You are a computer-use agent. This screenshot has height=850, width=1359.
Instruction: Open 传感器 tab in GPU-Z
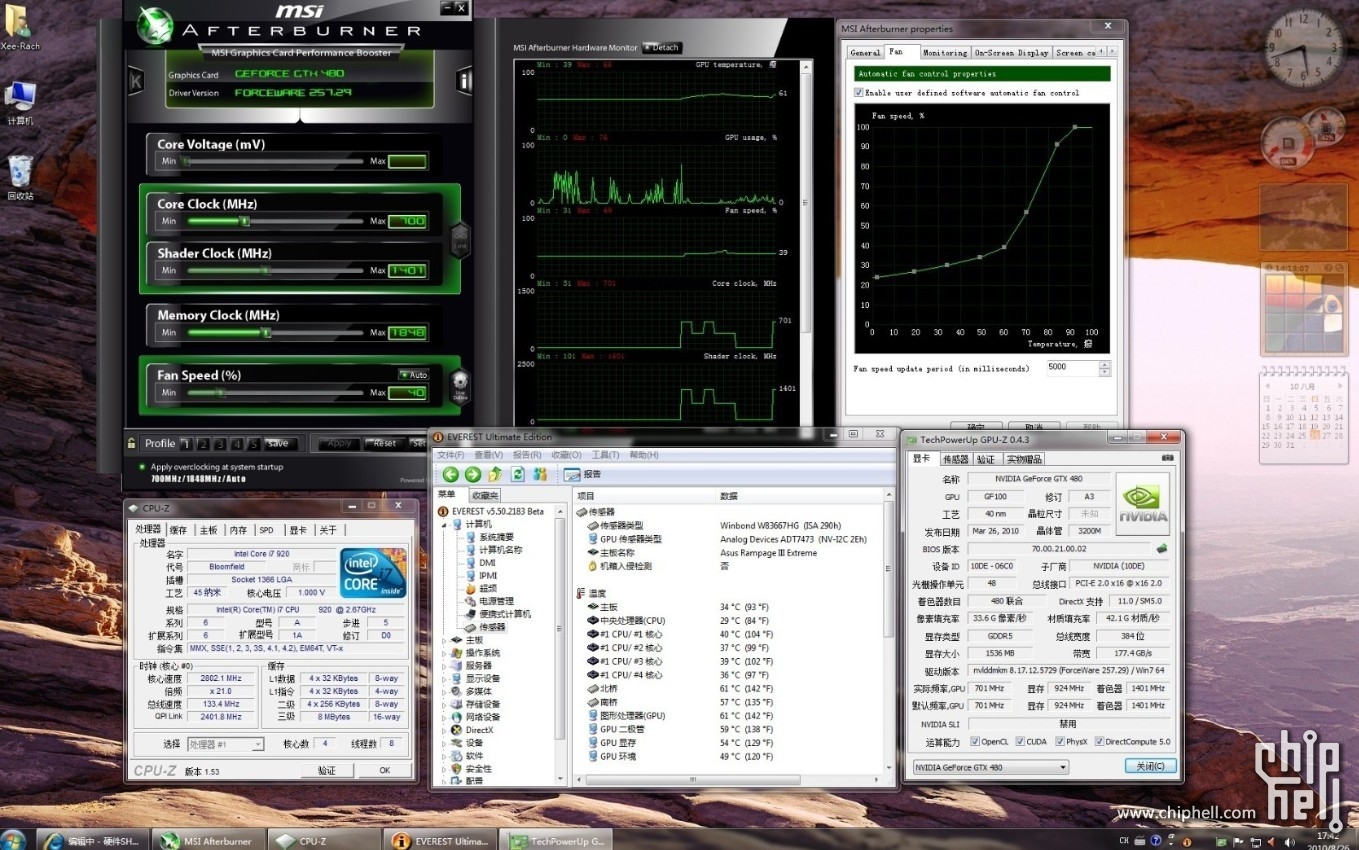955,459
